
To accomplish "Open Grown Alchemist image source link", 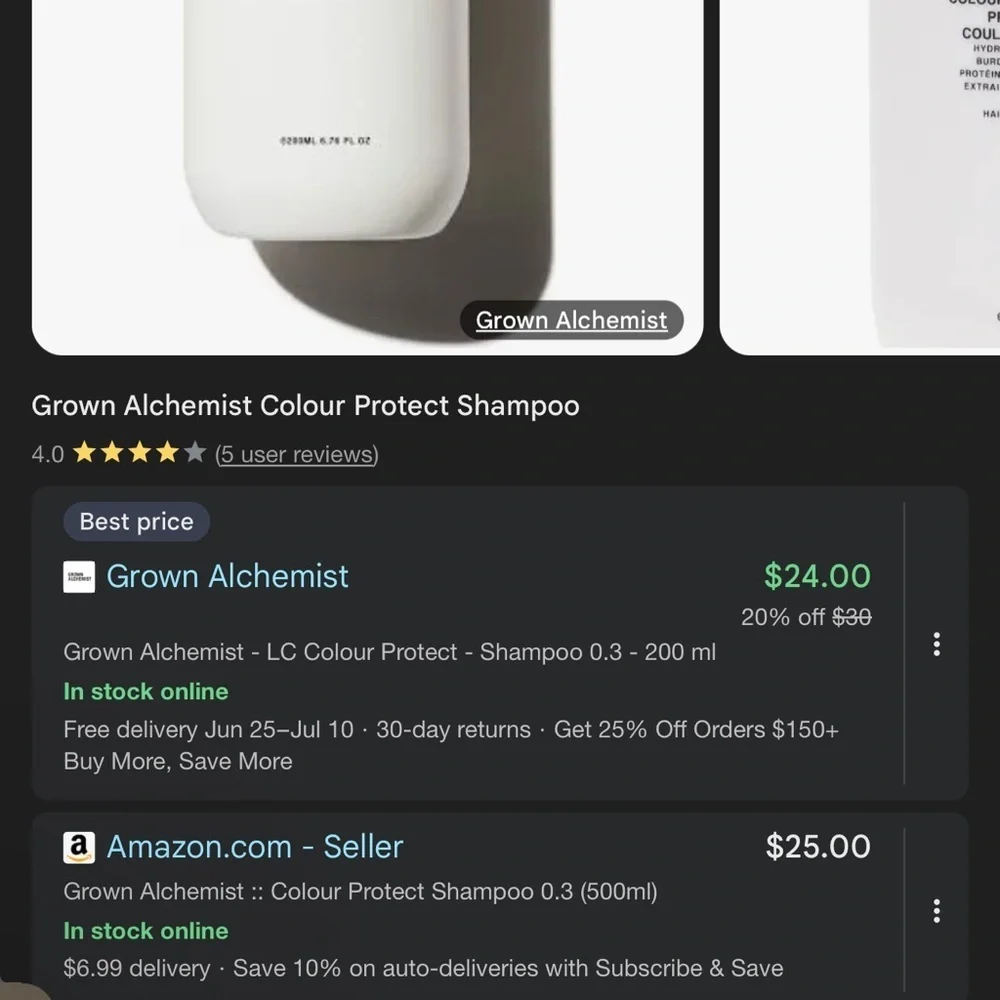I will (x=571, y=320).
